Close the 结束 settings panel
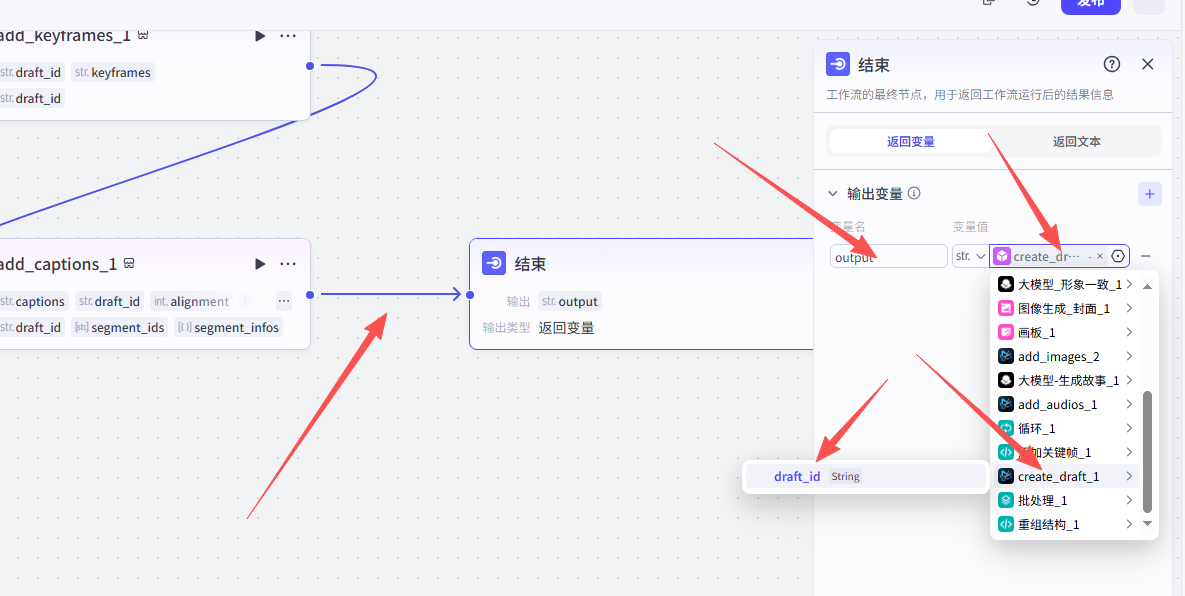This screenshot has height=596, width=1185. [x=1147, y=64]
